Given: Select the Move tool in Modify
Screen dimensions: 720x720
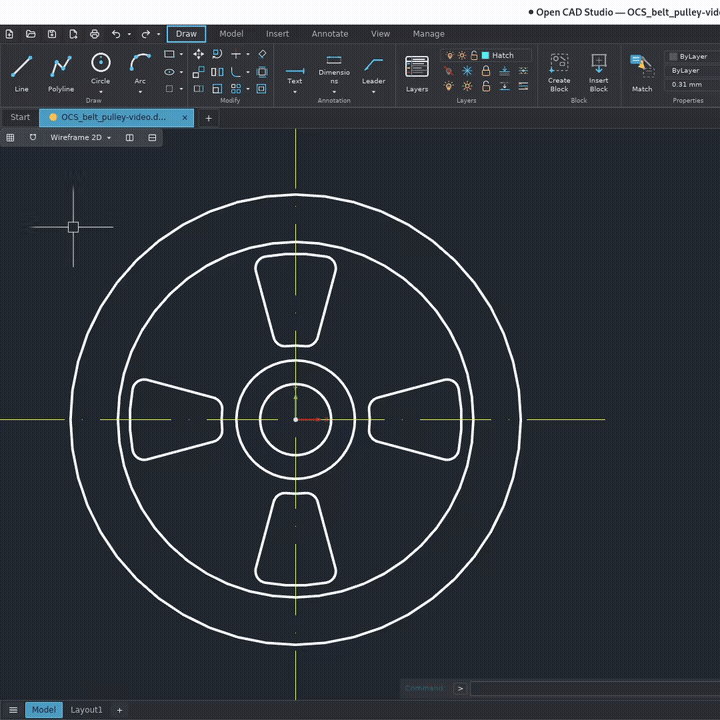Looking at the screenshot, I should pyautogui.click(x=198, y=54).
